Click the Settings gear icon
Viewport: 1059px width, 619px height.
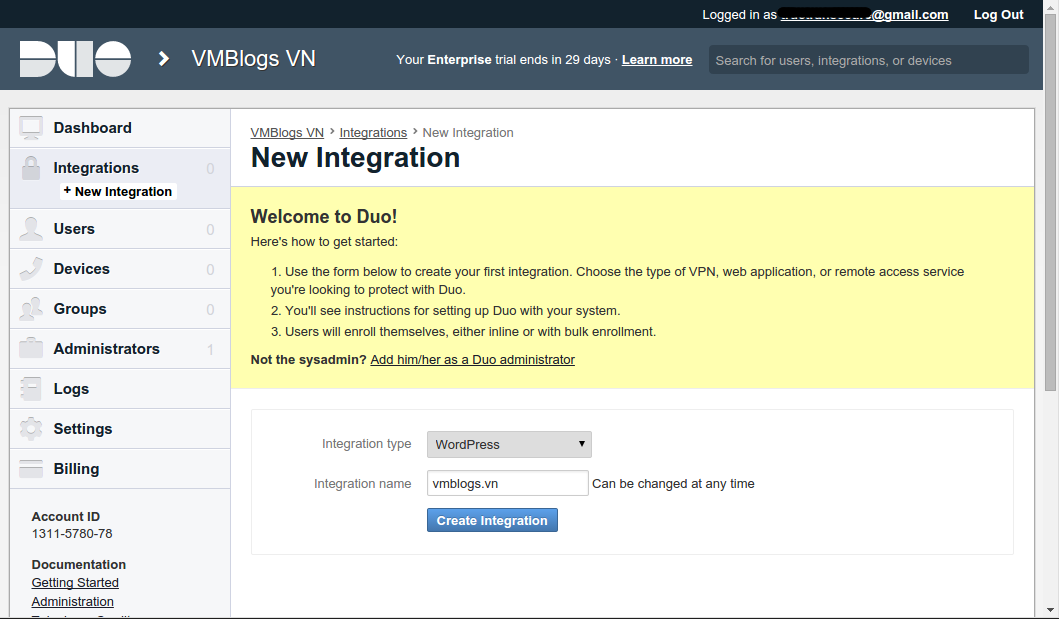click(x=31, y=429)
